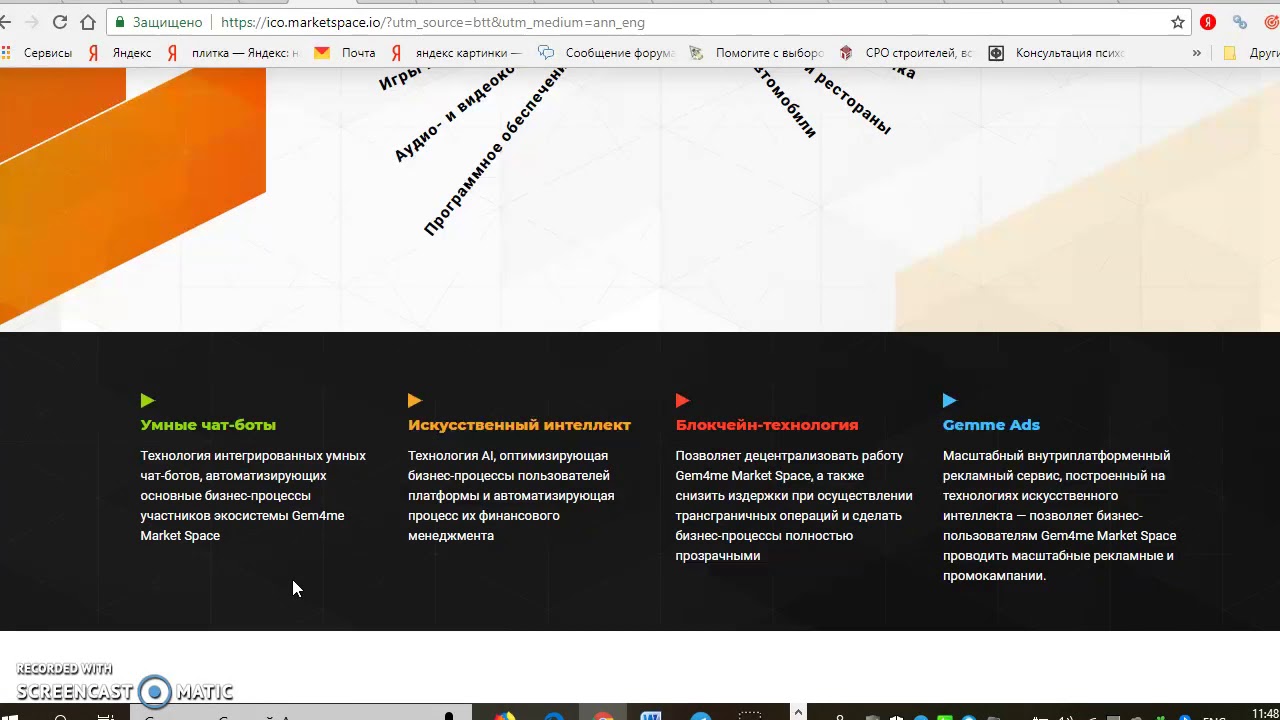Go forward using browser forward arrow

click(x=31, y=22)
